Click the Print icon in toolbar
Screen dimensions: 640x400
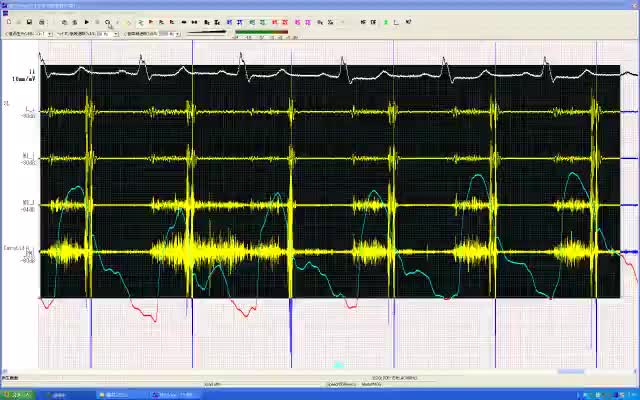41,22
